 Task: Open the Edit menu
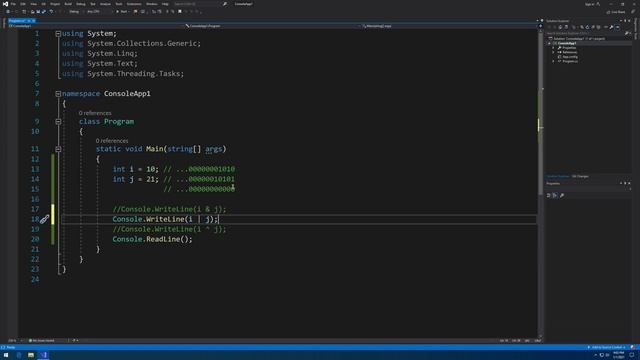pyautogui.click(x=23, y=4)
